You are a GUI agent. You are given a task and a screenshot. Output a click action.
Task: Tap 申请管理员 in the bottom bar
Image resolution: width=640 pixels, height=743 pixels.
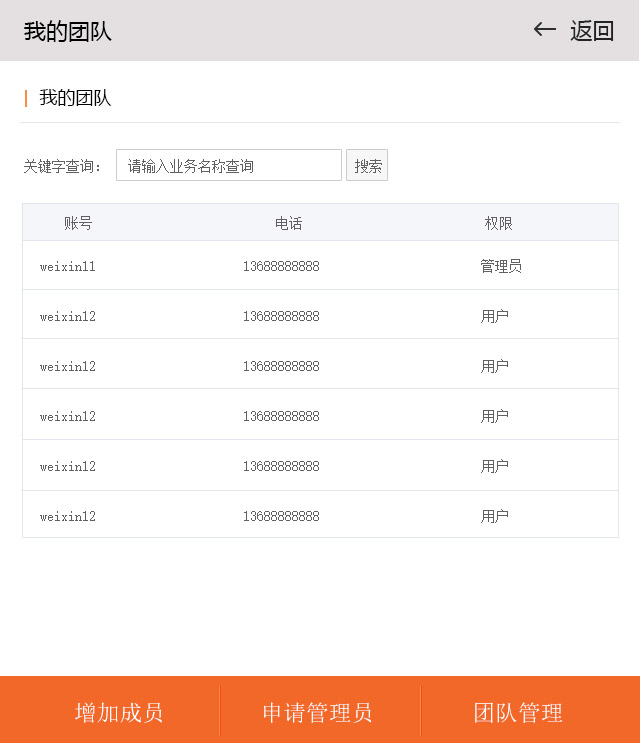(x=317, y=712)
